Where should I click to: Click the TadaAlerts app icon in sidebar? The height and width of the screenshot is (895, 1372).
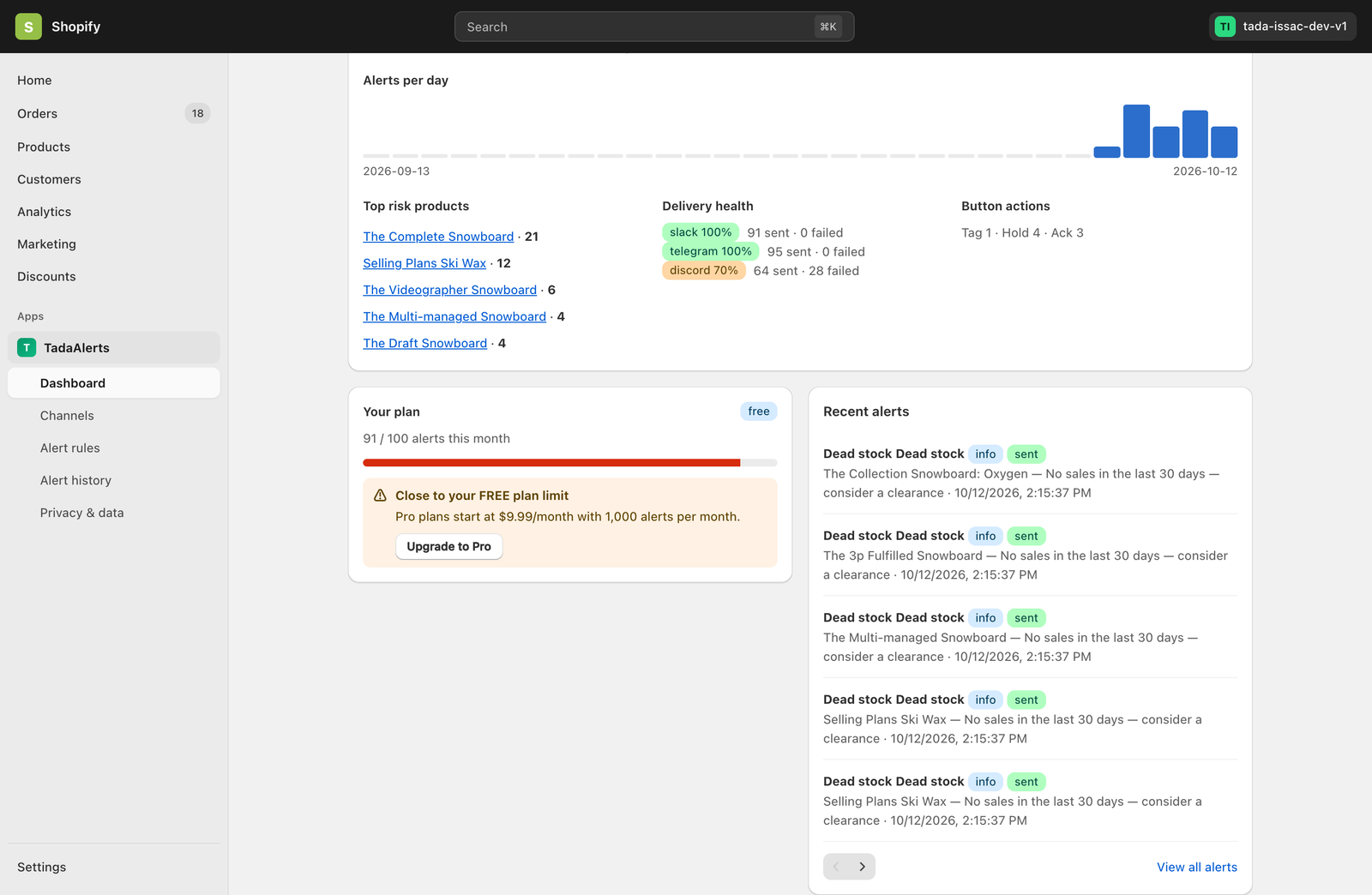click(x=27, y=347)
